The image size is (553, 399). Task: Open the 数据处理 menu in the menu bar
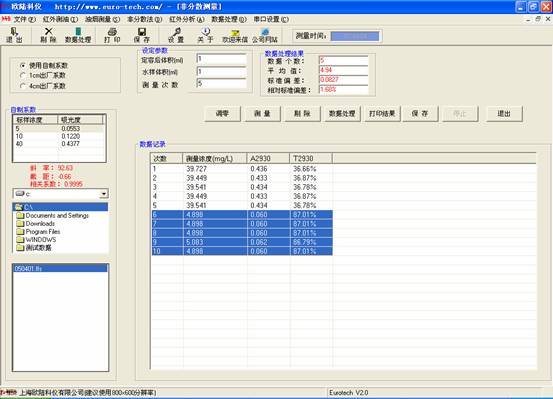click(229, 19)
